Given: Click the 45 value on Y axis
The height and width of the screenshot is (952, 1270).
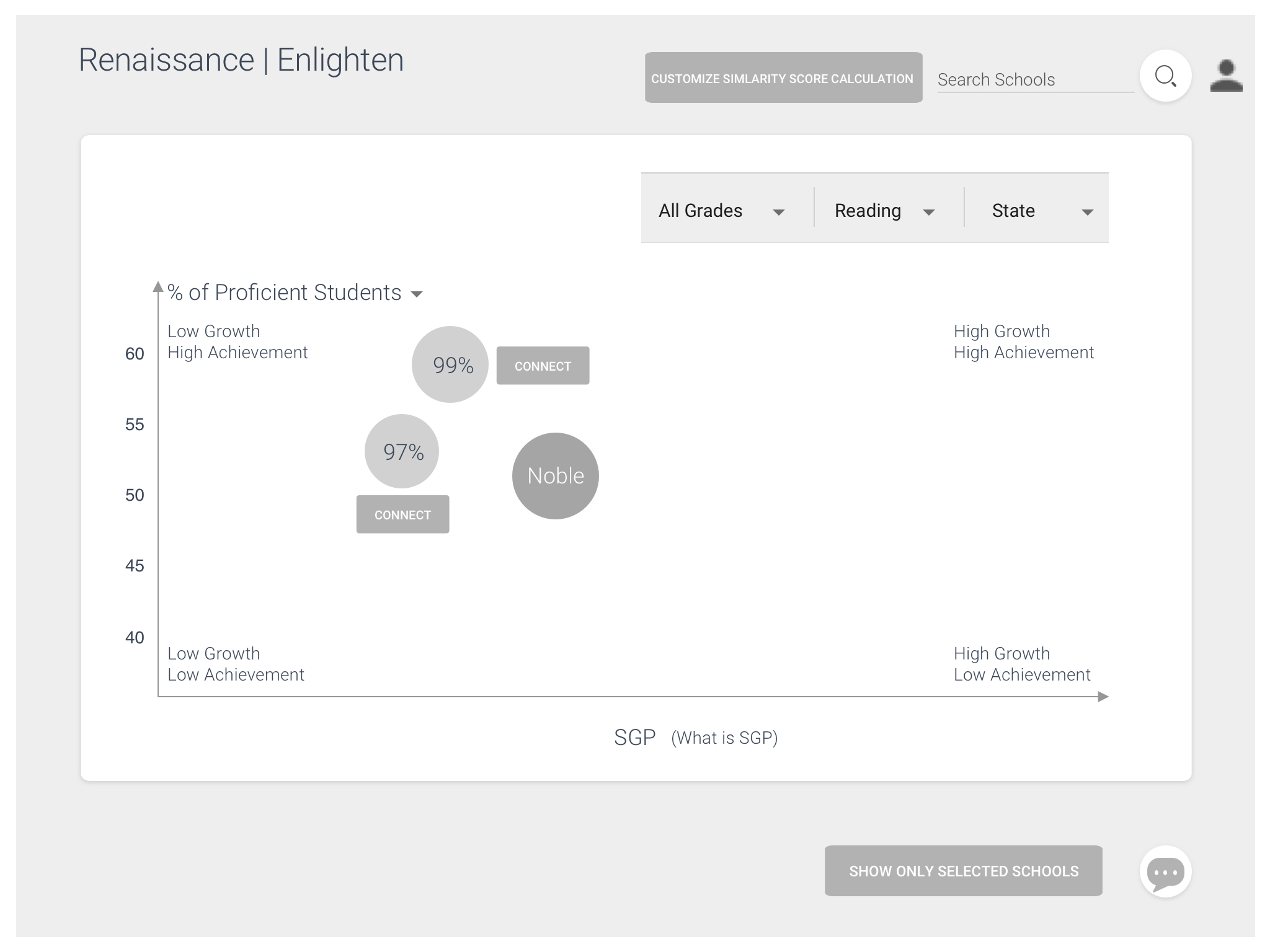Looking at the screenshot, I should tap(135, 566).
